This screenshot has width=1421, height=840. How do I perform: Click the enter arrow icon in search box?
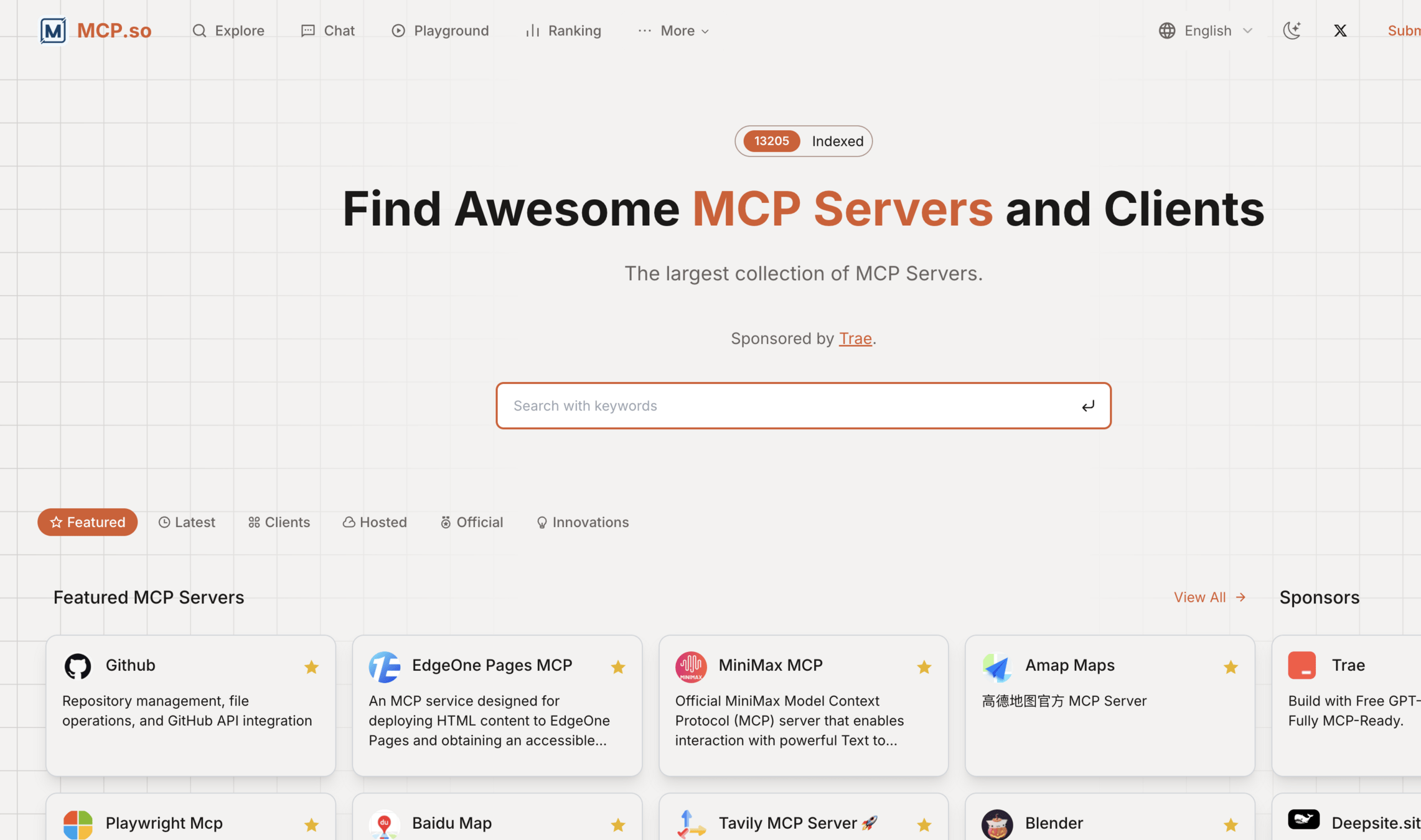[1087, 406]
